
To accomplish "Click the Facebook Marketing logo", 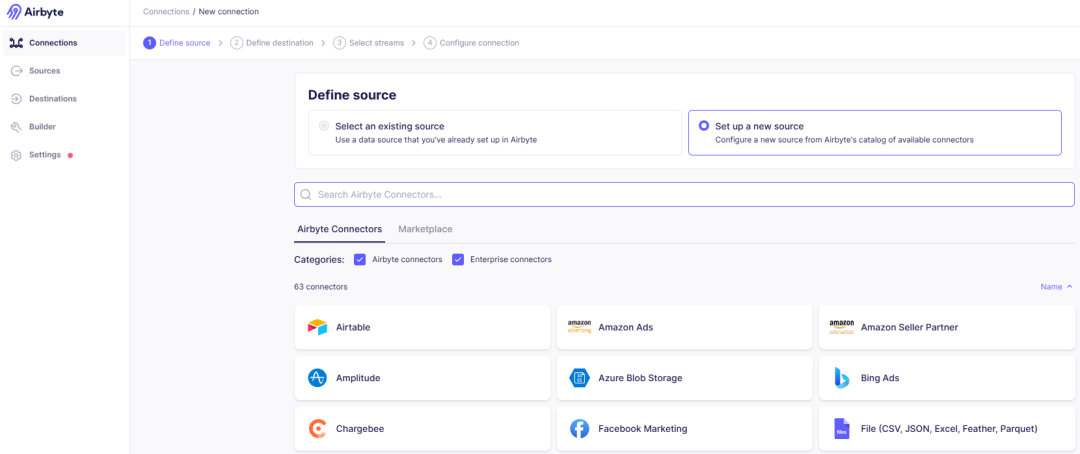I will click(579, 429).
